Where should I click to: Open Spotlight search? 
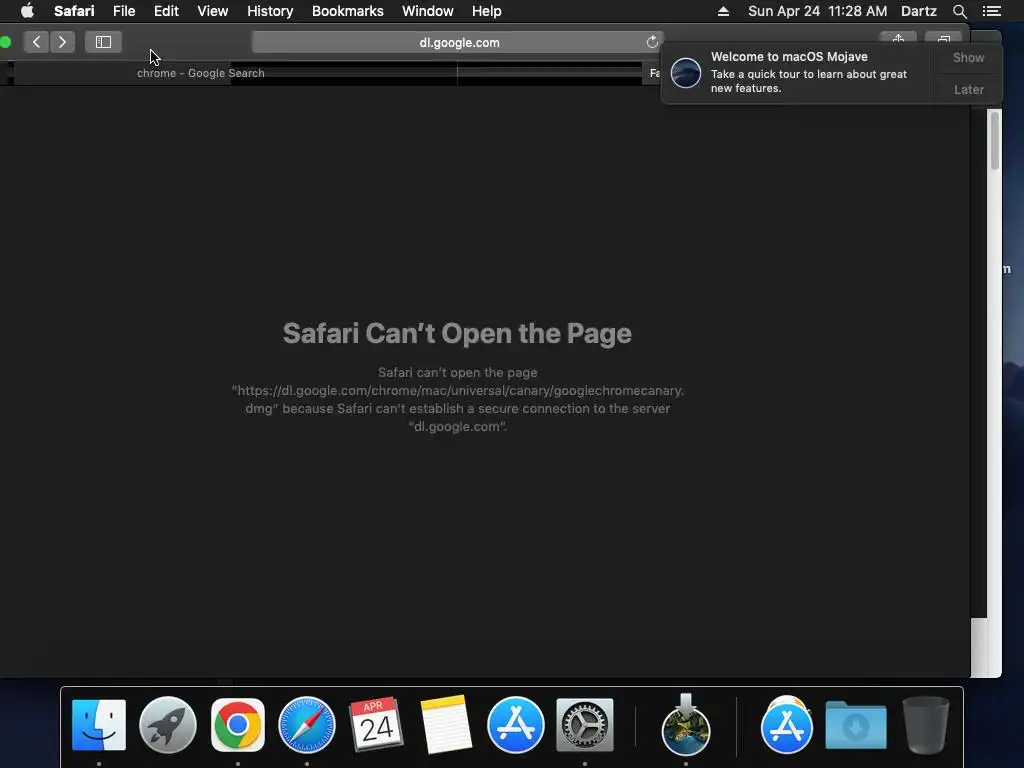[x=959, y=11]
